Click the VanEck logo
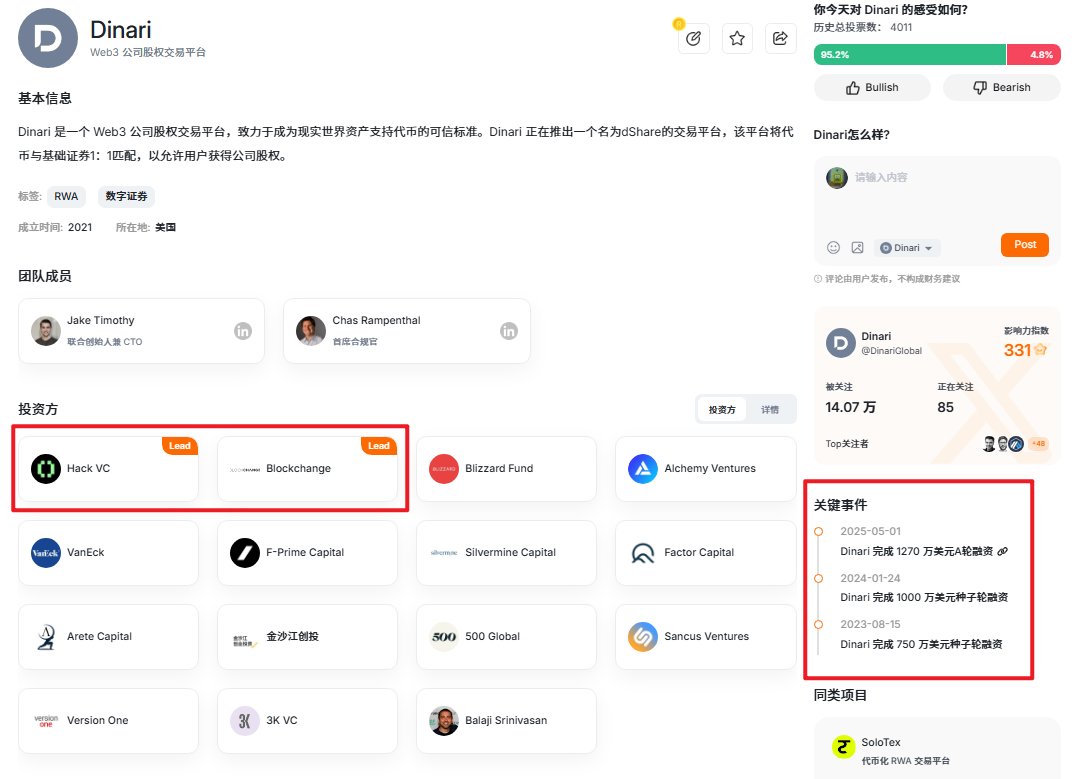This screenshot has width=1079, height=779. 46,553
